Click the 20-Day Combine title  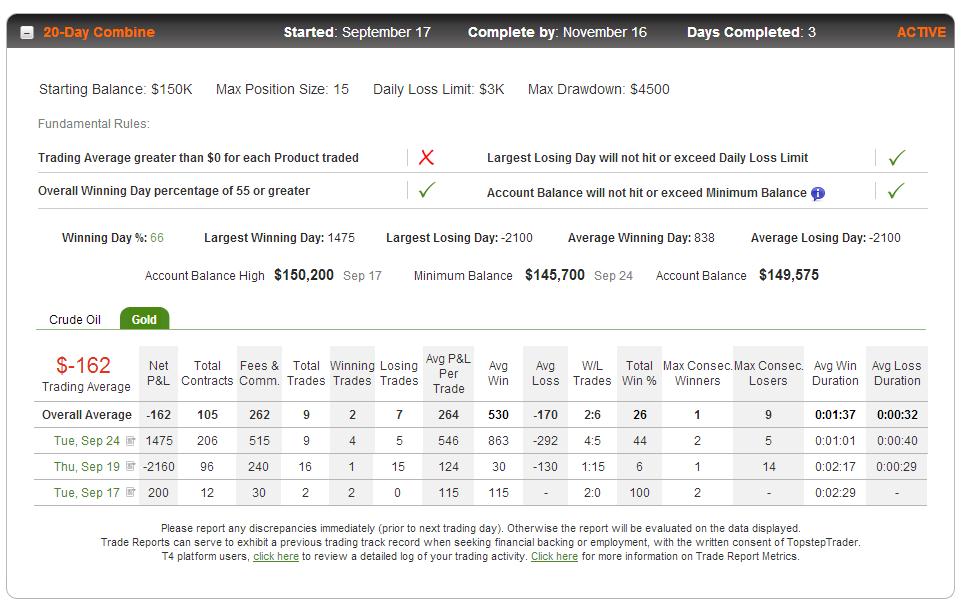(99, 32)
